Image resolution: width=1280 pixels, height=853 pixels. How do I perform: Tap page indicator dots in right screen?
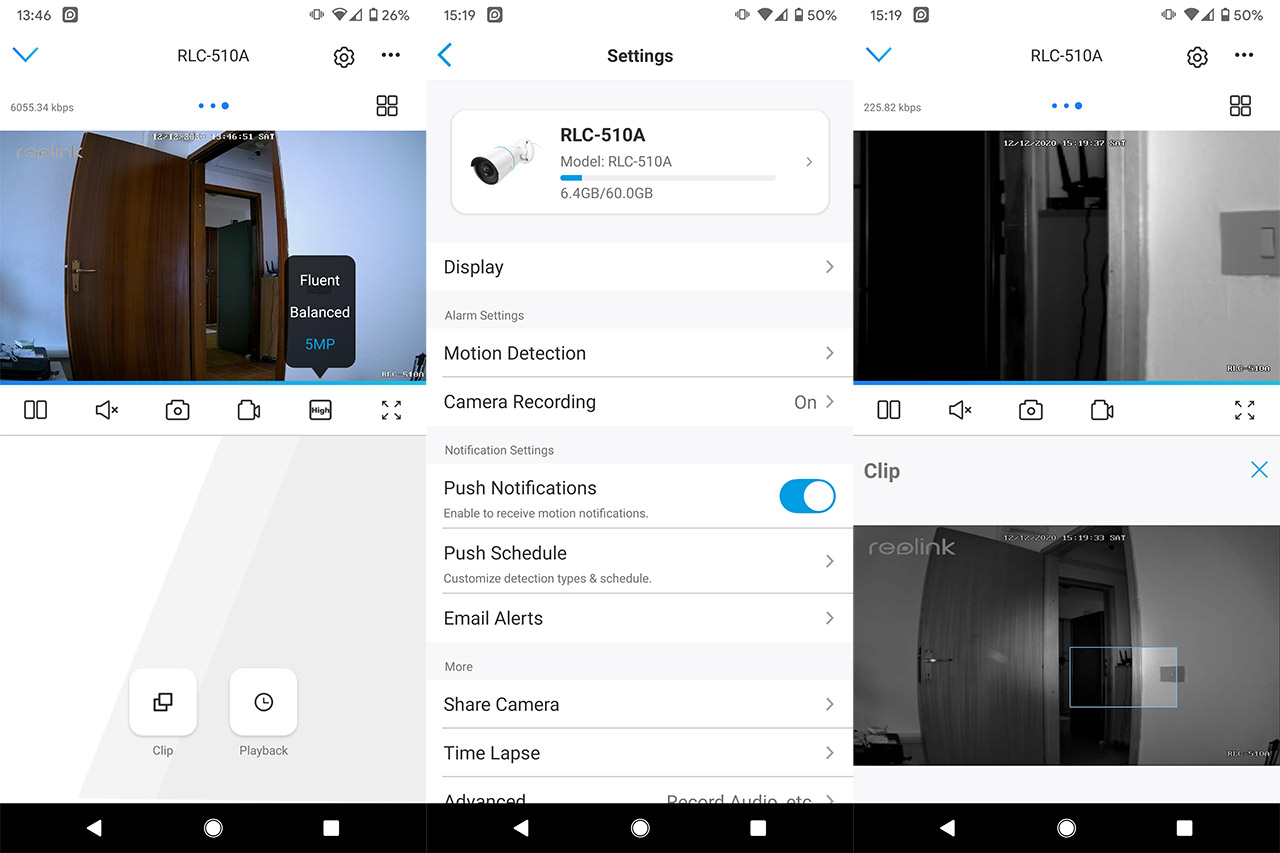pos(1066,106)
